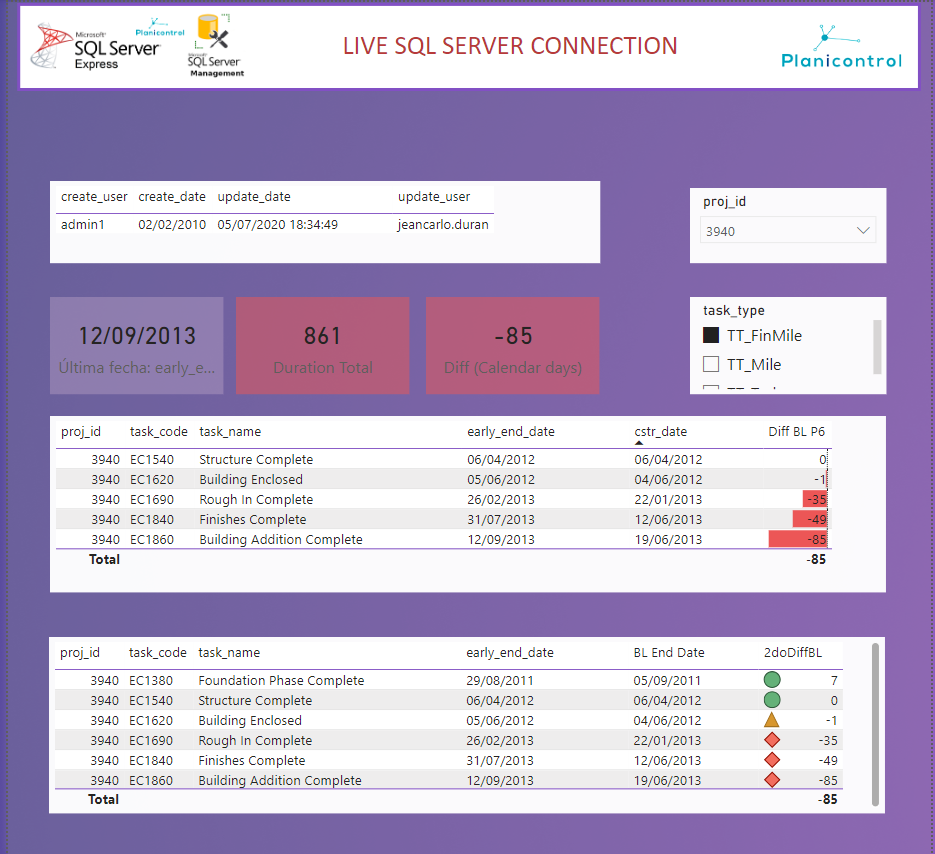This screenshot has width=935, height=854.
Task: Click the green circle indicator for EC1540 row
Action: point(772,700)
